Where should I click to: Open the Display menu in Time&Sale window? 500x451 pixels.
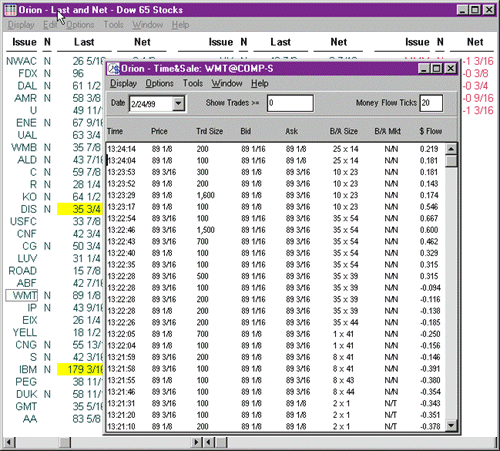123,83
